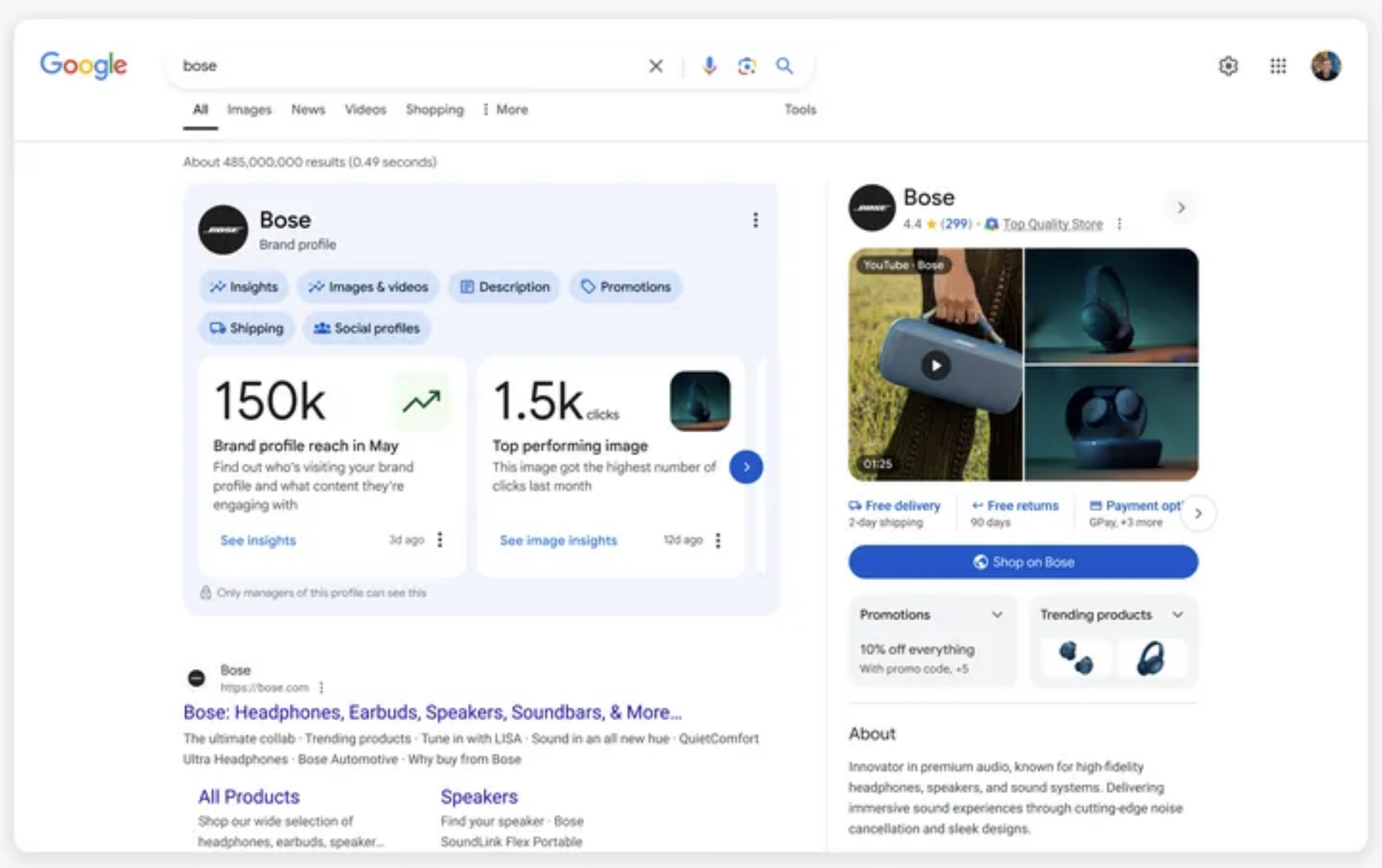Open the top performing image thumbnail
Viewport: 1382px width, 868px height.
coord(700,401)
